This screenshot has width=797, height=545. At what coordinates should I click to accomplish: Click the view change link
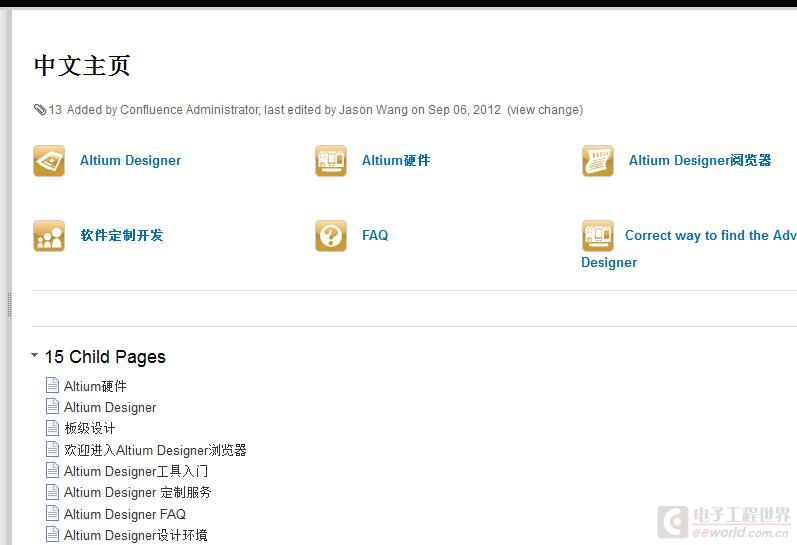coord(545,110)
